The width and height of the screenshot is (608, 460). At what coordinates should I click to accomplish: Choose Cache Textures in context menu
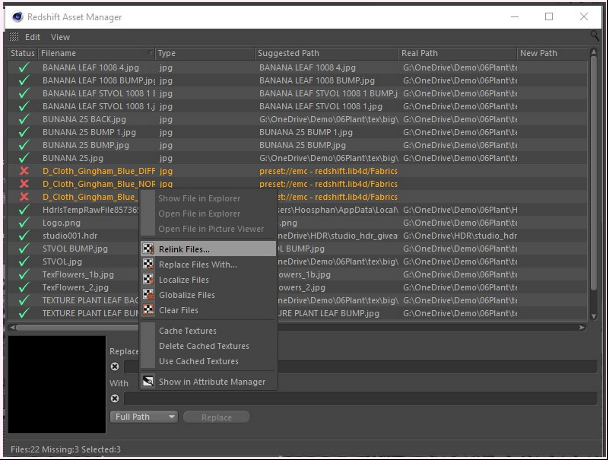pyautogui.click(x=208, y=331)
